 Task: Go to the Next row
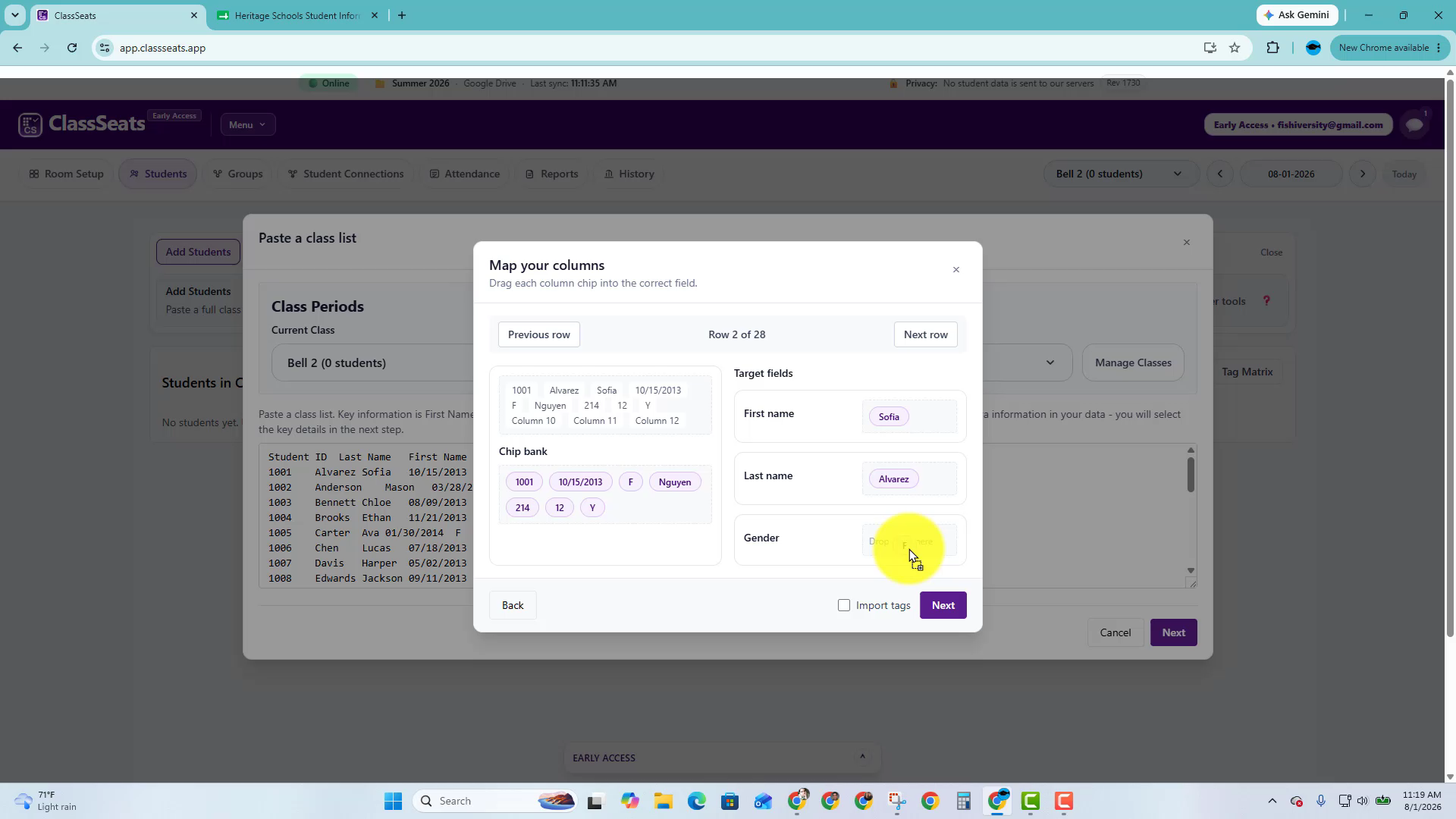coord(925,334)
